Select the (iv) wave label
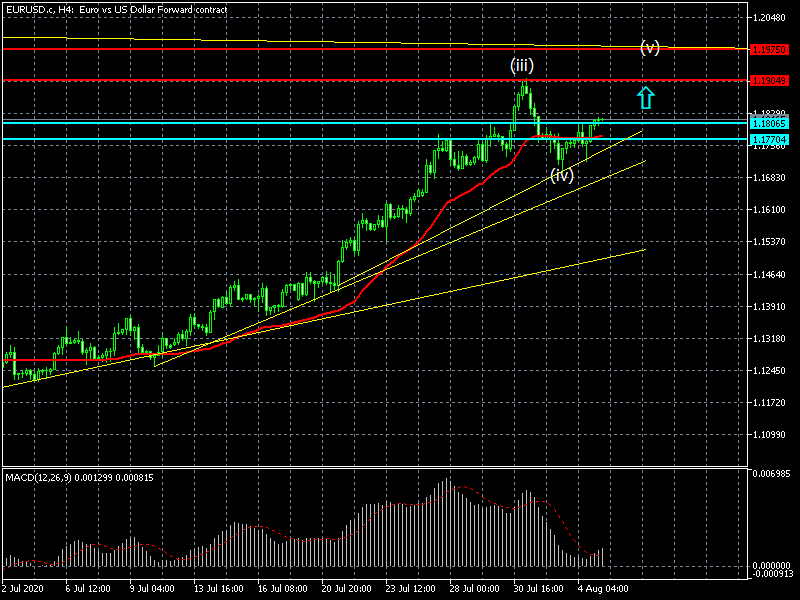Viewport: 800px width, 600px height. click(x=562, y=175)
